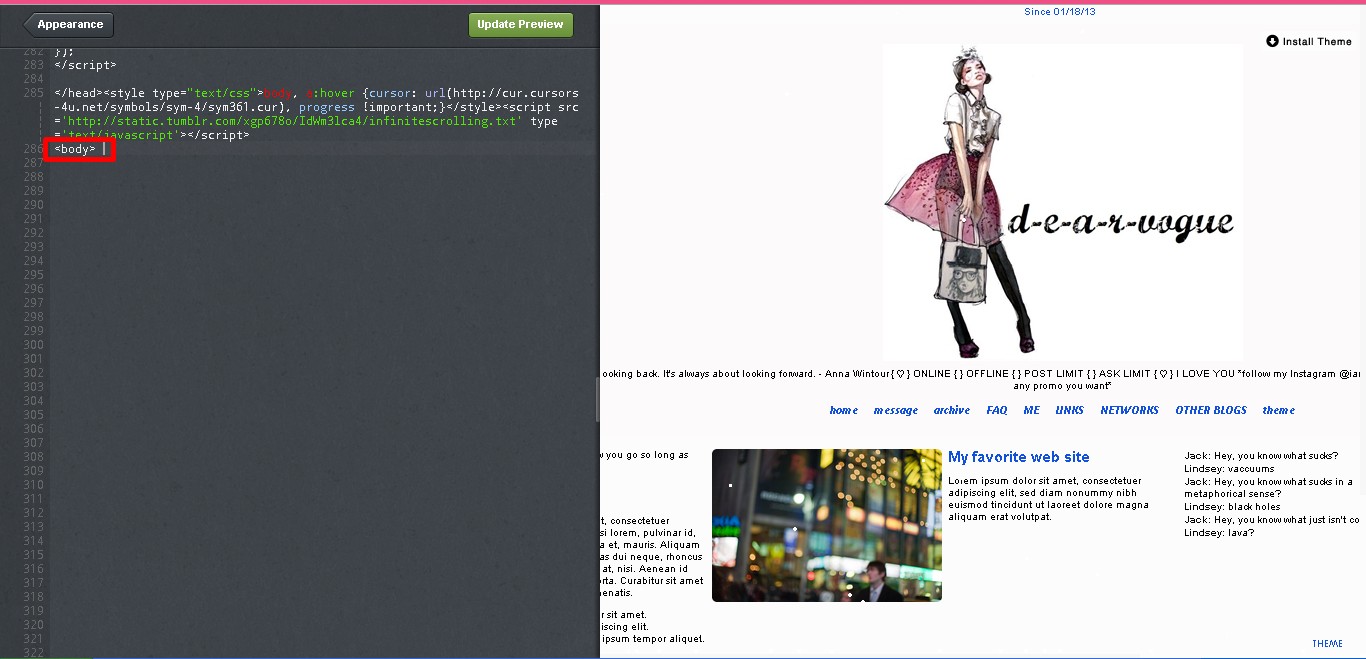Click the Lorem ipsum paragraph under My favorite web site
Image resolution: width=1366 pixels, height=659 pixels.
tap(1048, 498)
